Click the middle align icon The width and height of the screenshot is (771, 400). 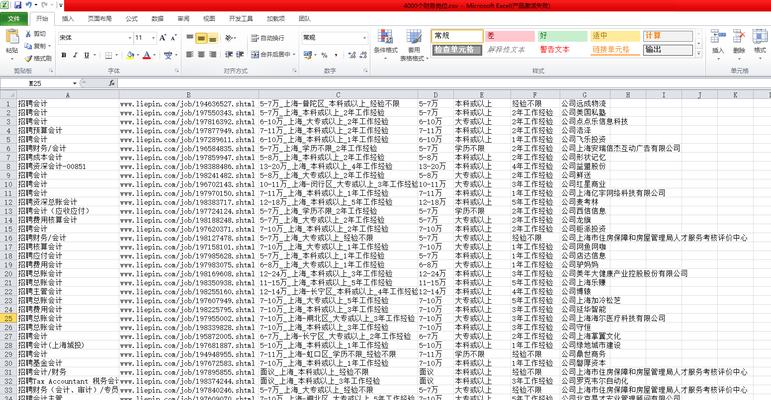click(201, 37)
